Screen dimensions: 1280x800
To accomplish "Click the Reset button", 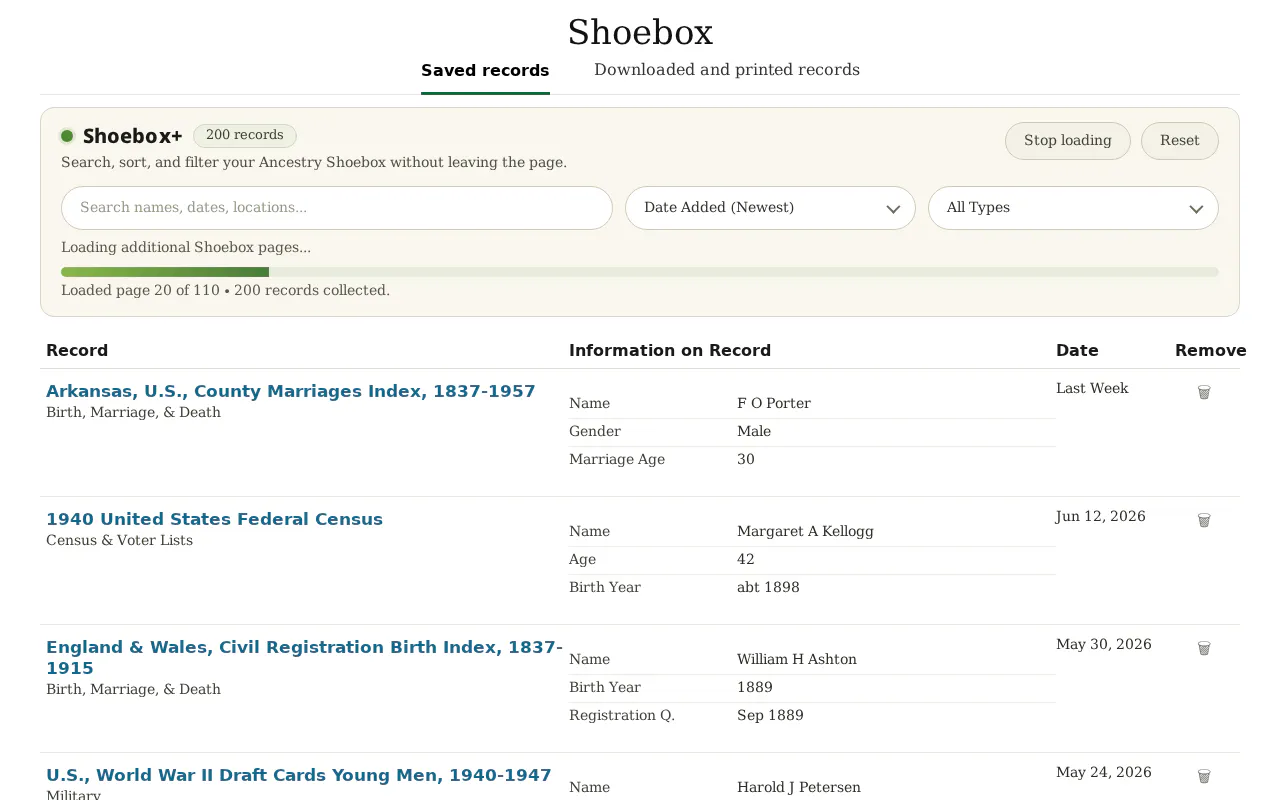I will tap(1180, 141).
